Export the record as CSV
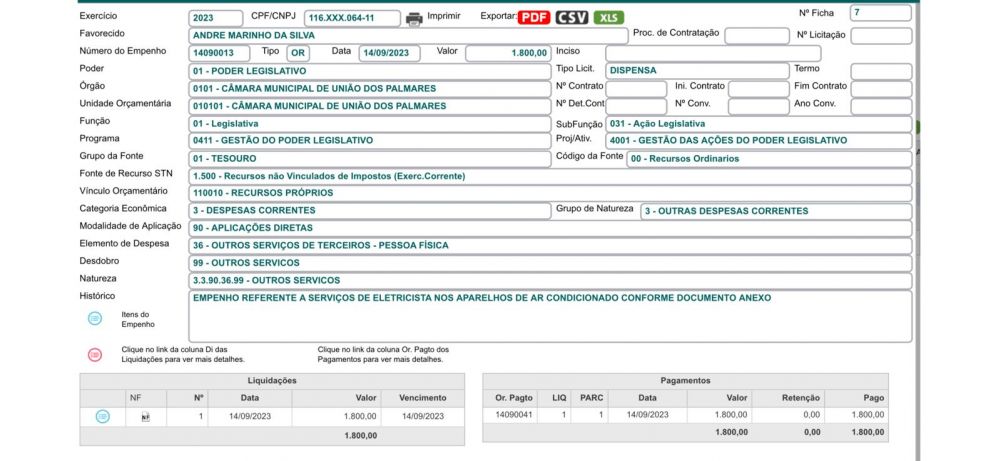Viewport: 1000px width, 461px height. [571, 18]
